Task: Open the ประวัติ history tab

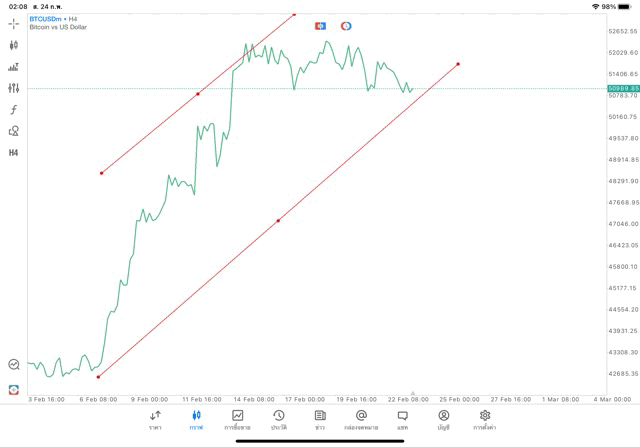Action: [x=279, y=419]
